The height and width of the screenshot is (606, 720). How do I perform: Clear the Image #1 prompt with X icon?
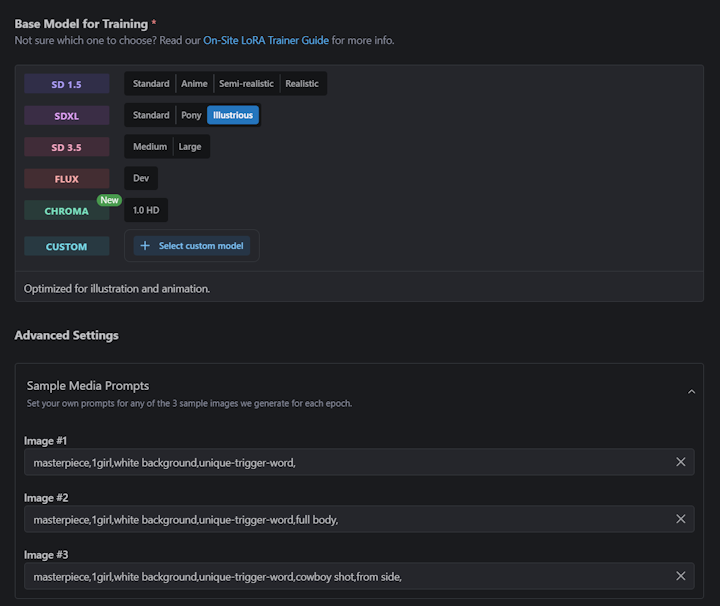[x=681, y=462]
